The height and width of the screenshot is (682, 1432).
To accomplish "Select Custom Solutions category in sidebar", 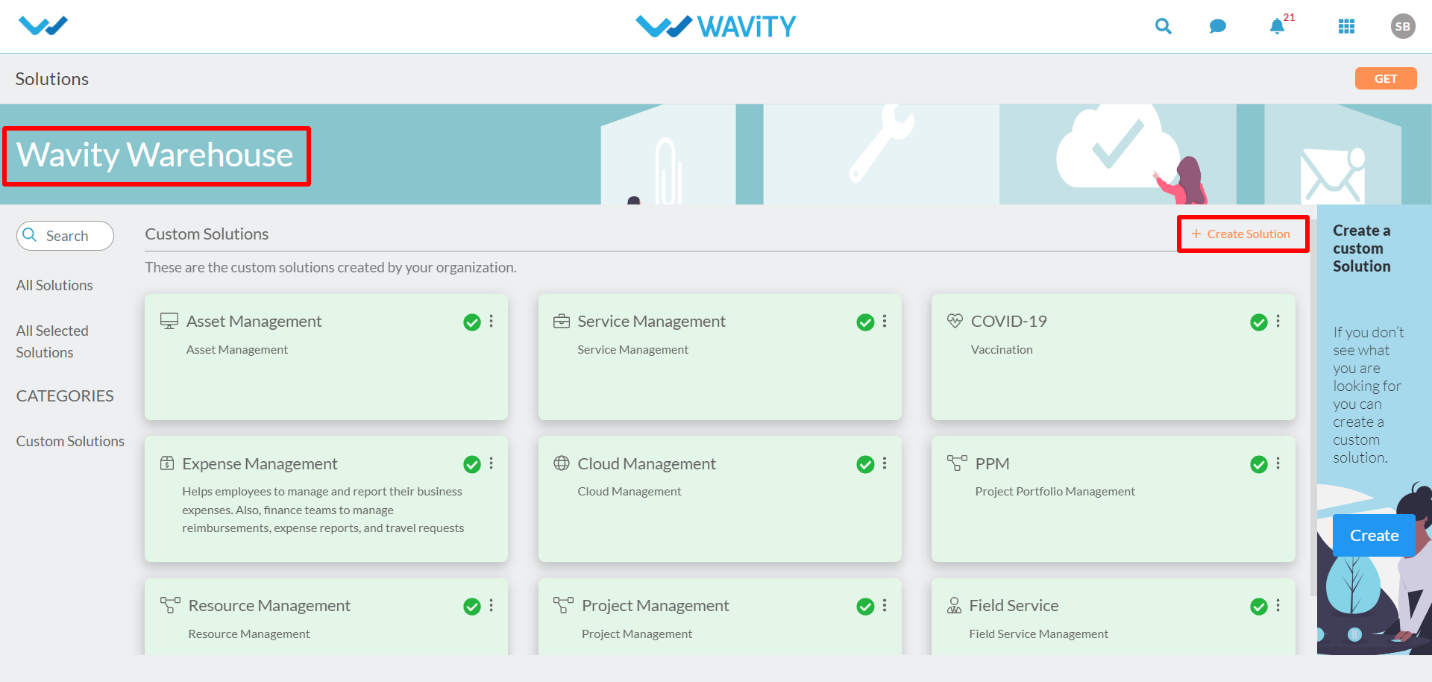I will pyautogui.click(x=70, y=441).
